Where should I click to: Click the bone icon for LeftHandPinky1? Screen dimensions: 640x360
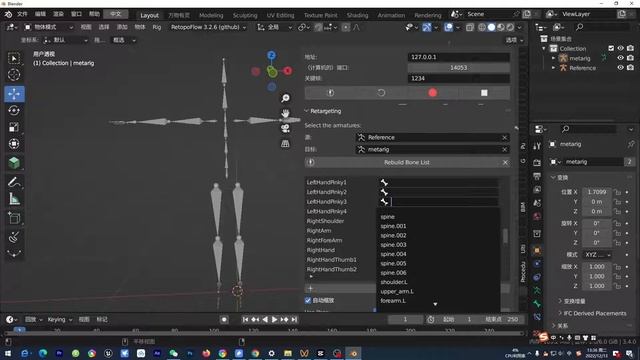click(384, 182)
